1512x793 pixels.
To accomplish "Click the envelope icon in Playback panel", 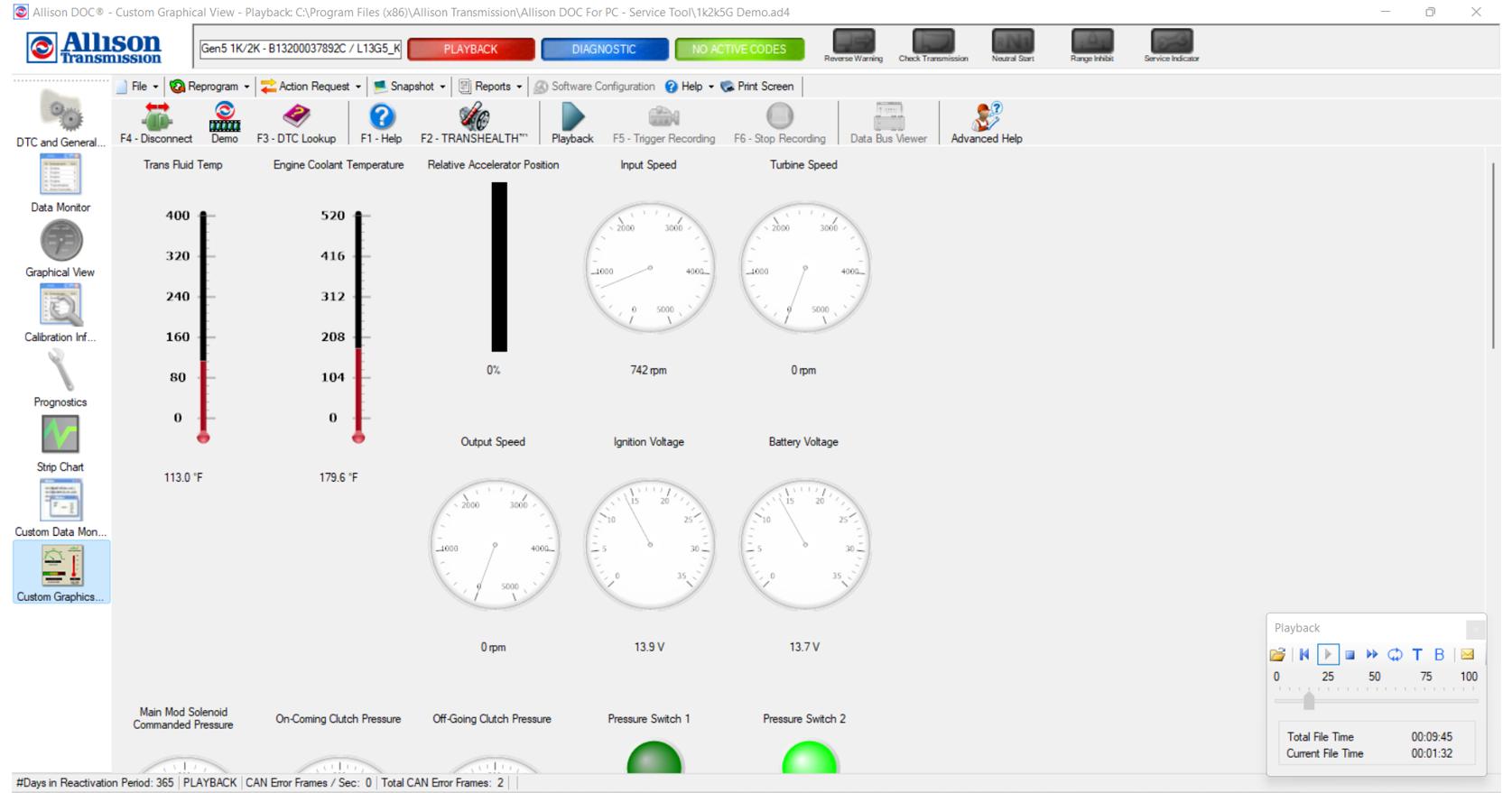I will click(1467, 655).
